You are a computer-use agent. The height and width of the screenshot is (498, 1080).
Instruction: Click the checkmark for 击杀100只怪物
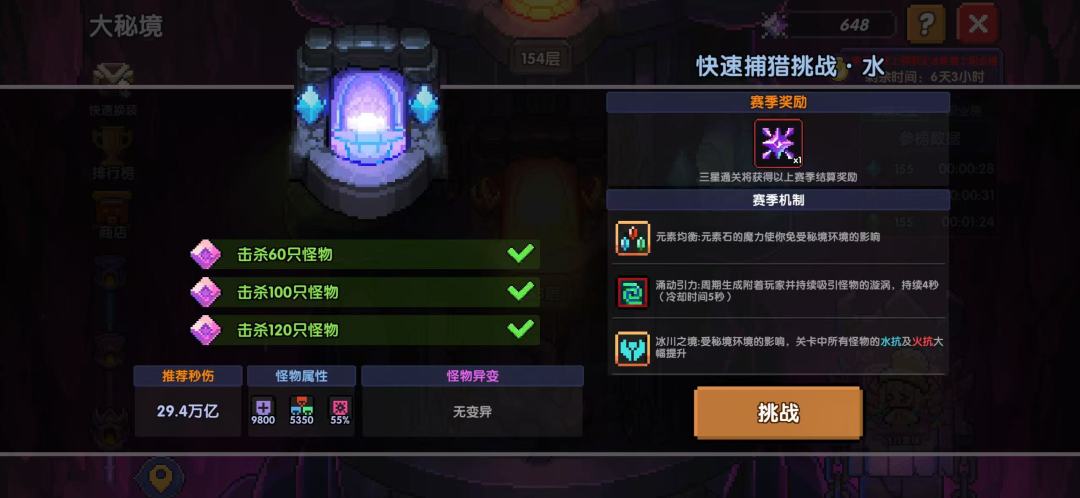pyautogui.click(x=521, y=291)
